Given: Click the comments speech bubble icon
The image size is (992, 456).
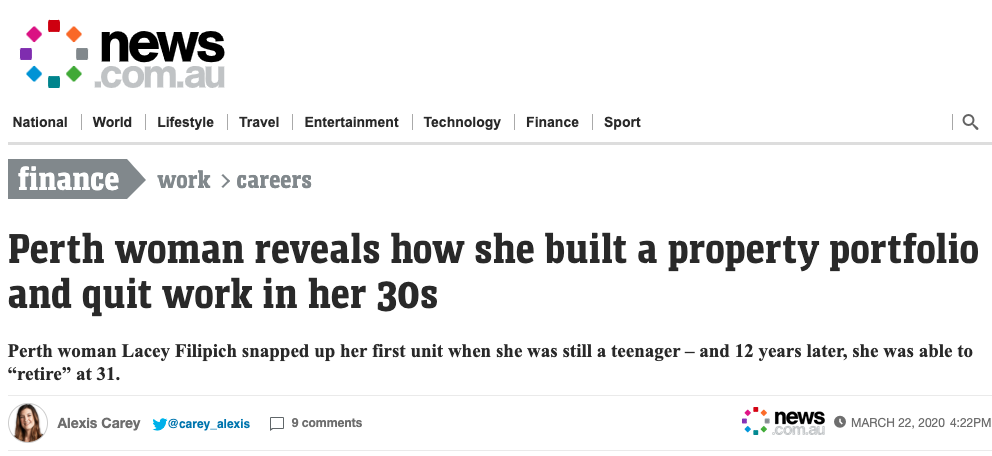Looking at the screenshot, I should click(x=276, y=424).
